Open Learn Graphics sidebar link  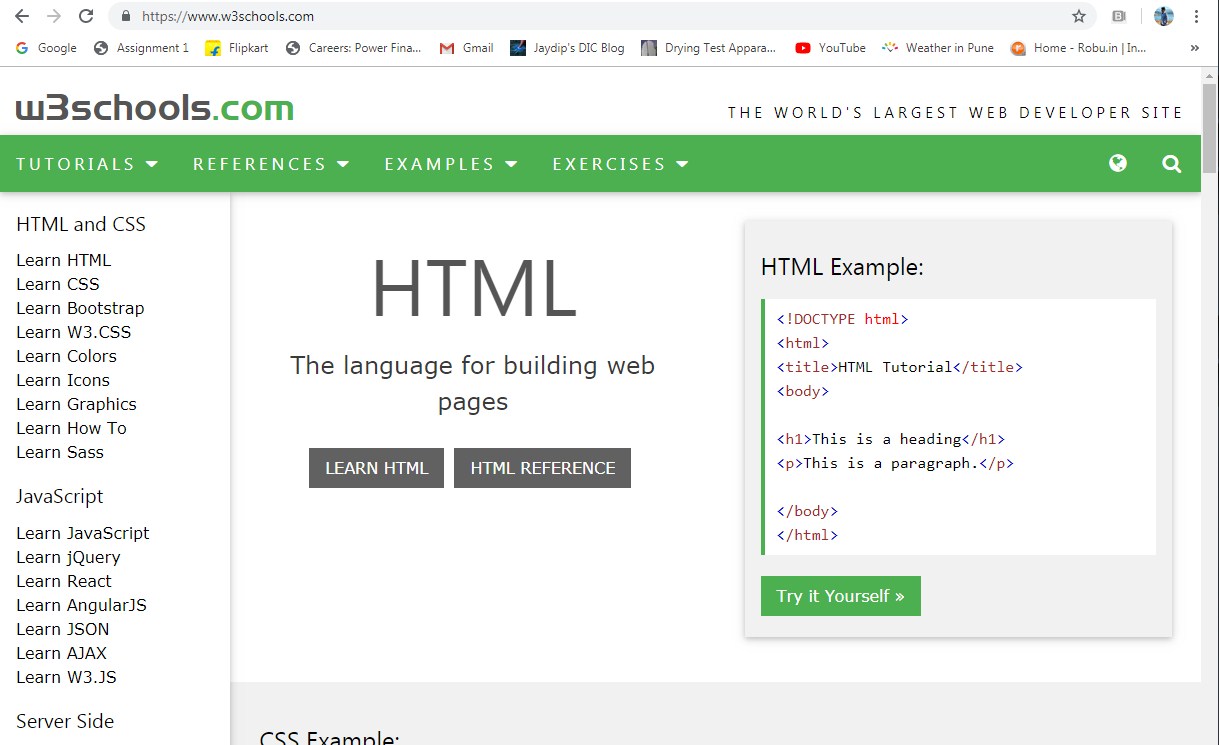click(x=76, y=404)
